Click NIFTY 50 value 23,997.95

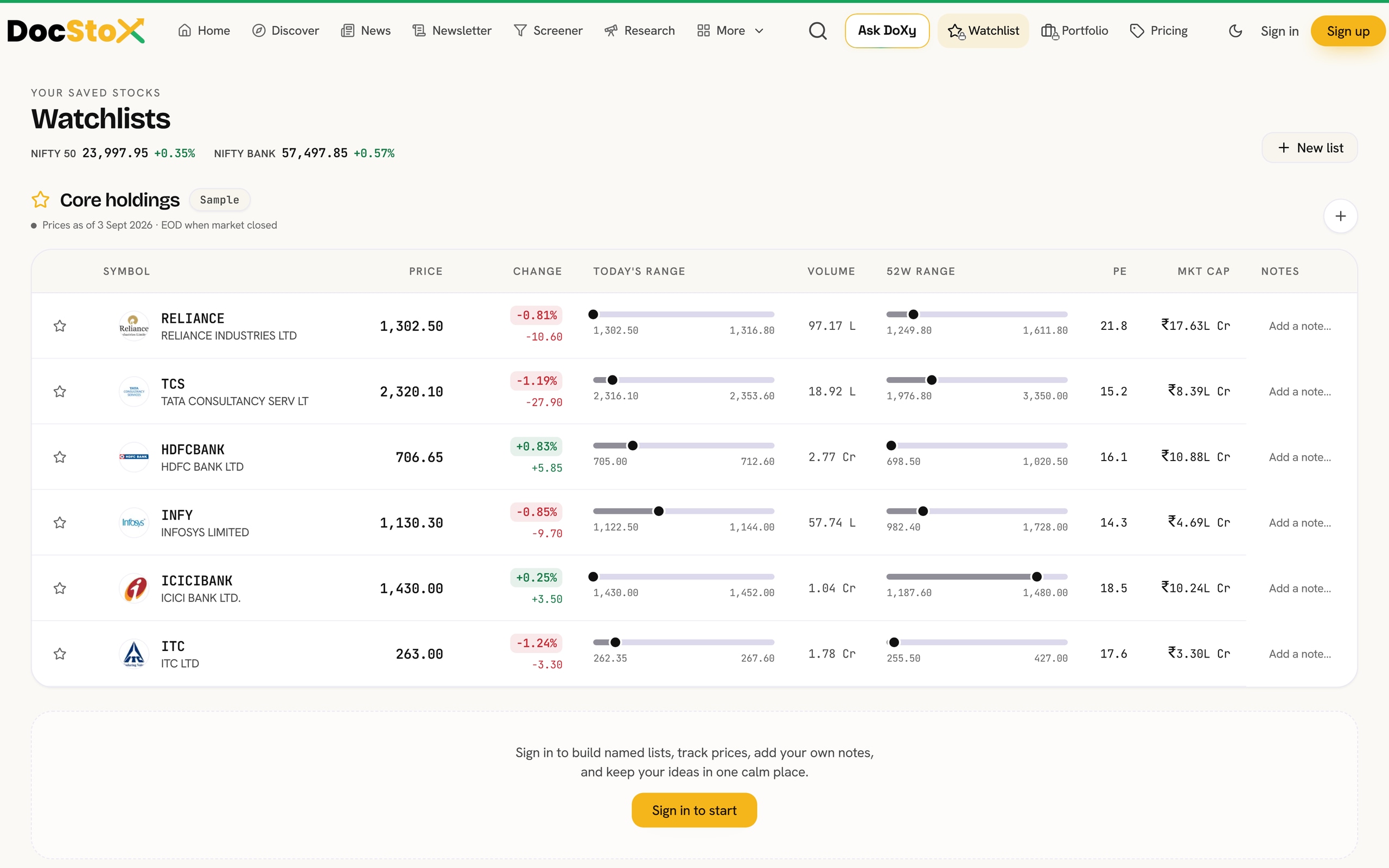115,154
